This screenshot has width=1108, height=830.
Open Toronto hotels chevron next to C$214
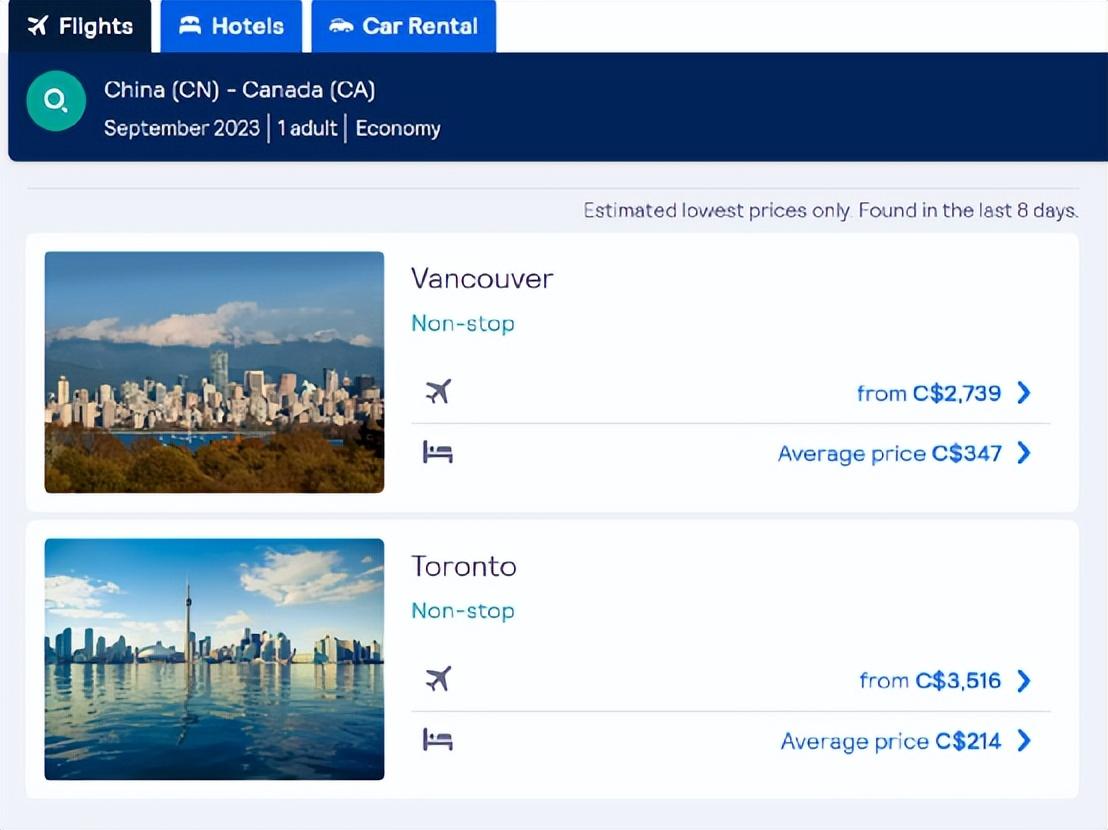click(1024, 741)
